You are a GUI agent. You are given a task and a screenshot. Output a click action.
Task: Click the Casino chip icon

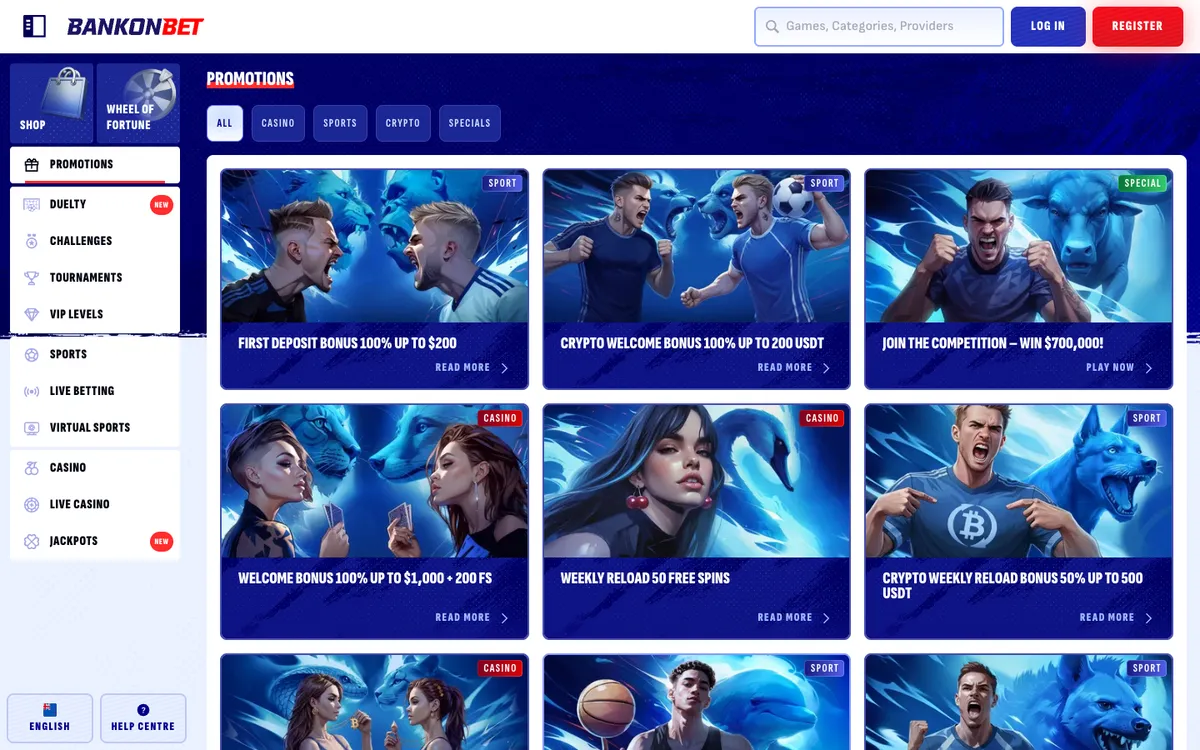32,468
